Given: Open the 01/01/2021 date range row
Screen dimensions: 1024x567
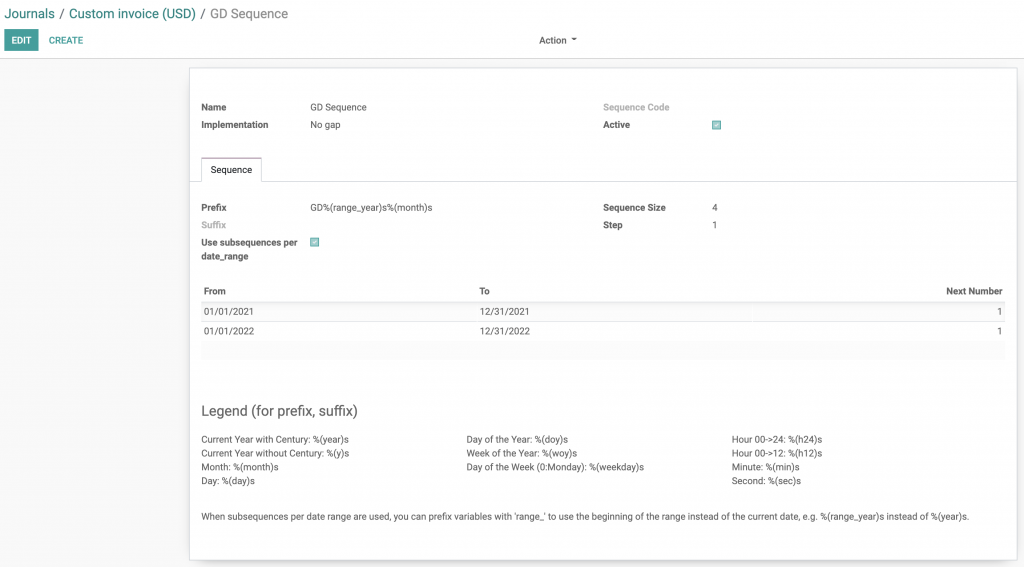Looking at the screenshot, I should click(x=227, y=311).
